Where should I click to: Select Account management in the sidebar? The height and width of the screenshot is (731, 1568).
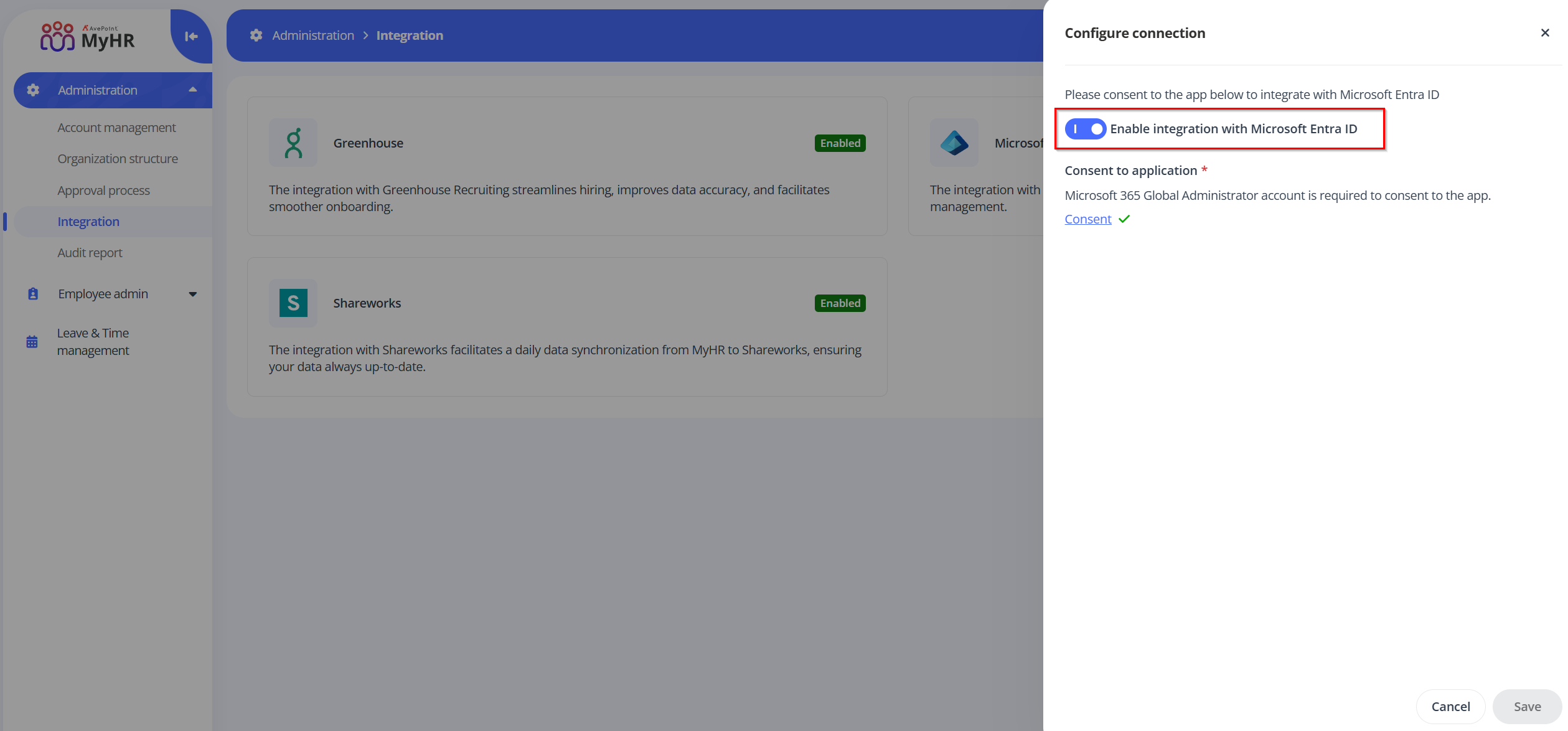pyautogui.click(x=116, y=127)
